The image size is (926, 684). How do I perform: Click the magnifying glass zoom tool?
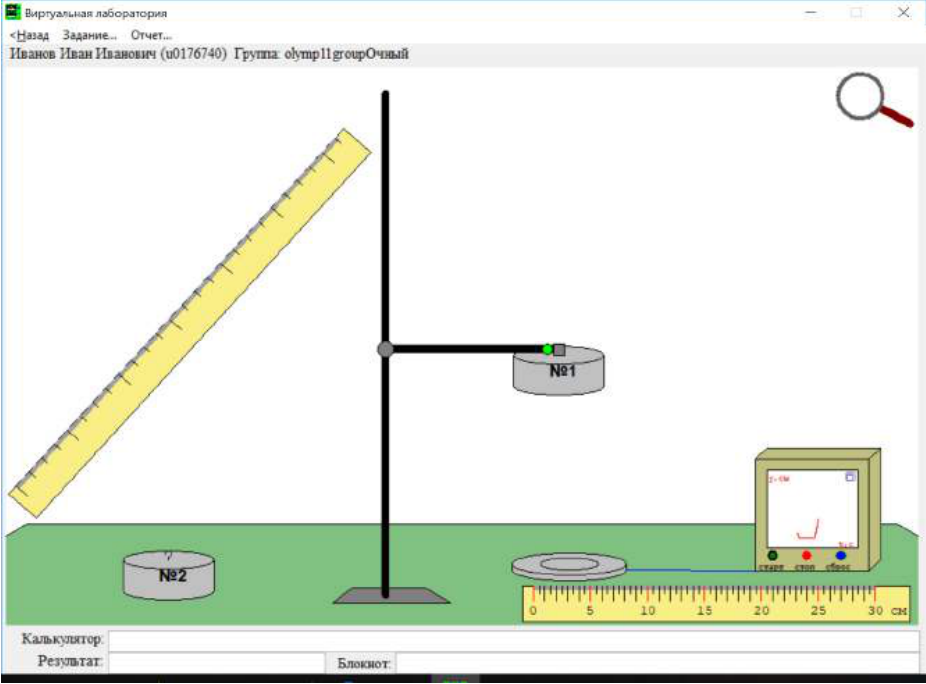873,99
